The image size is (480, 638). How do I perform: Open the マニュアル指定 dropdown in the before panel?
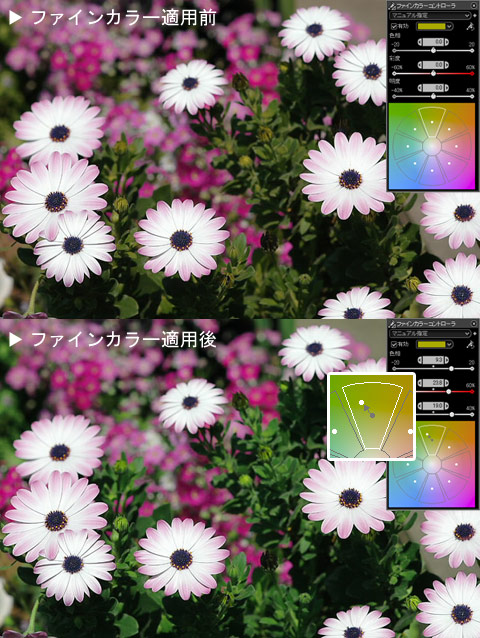[430, 15]
